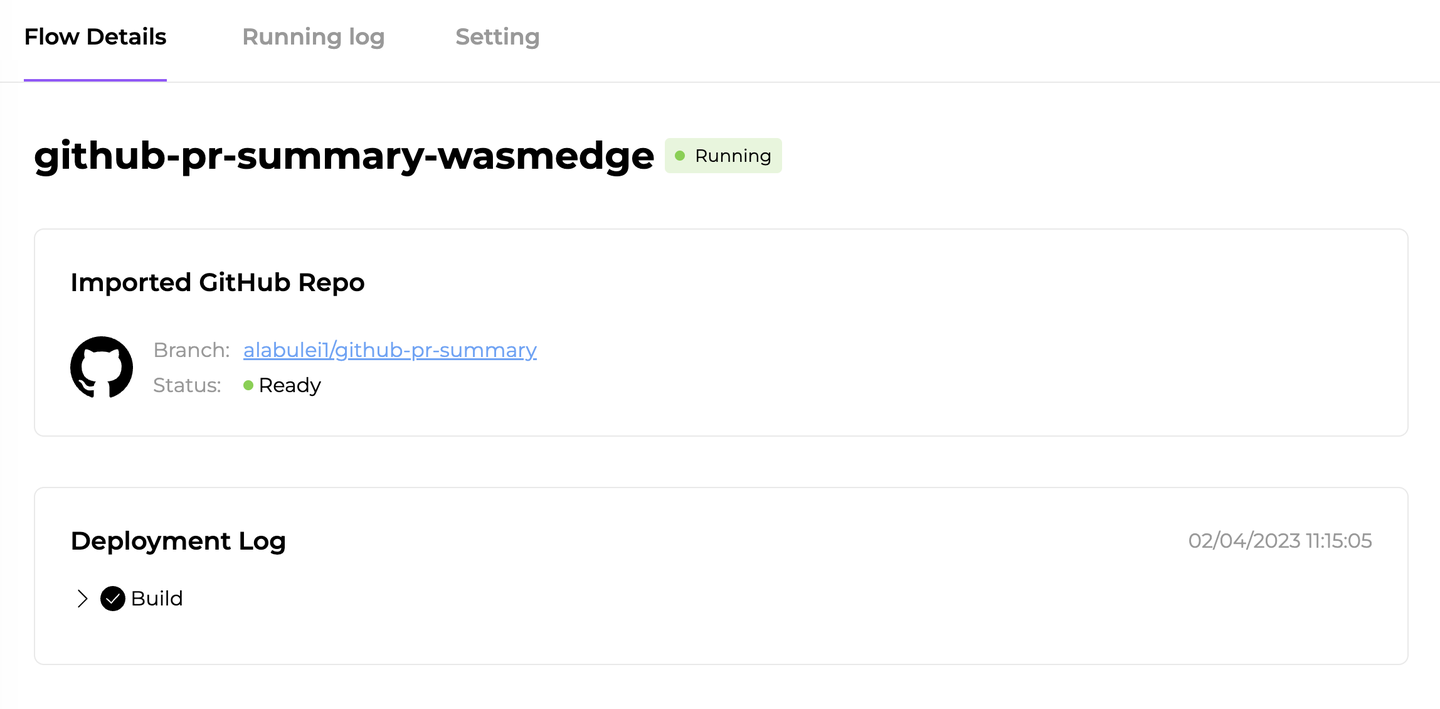
Task: Click the Status label
Action: 187,385
